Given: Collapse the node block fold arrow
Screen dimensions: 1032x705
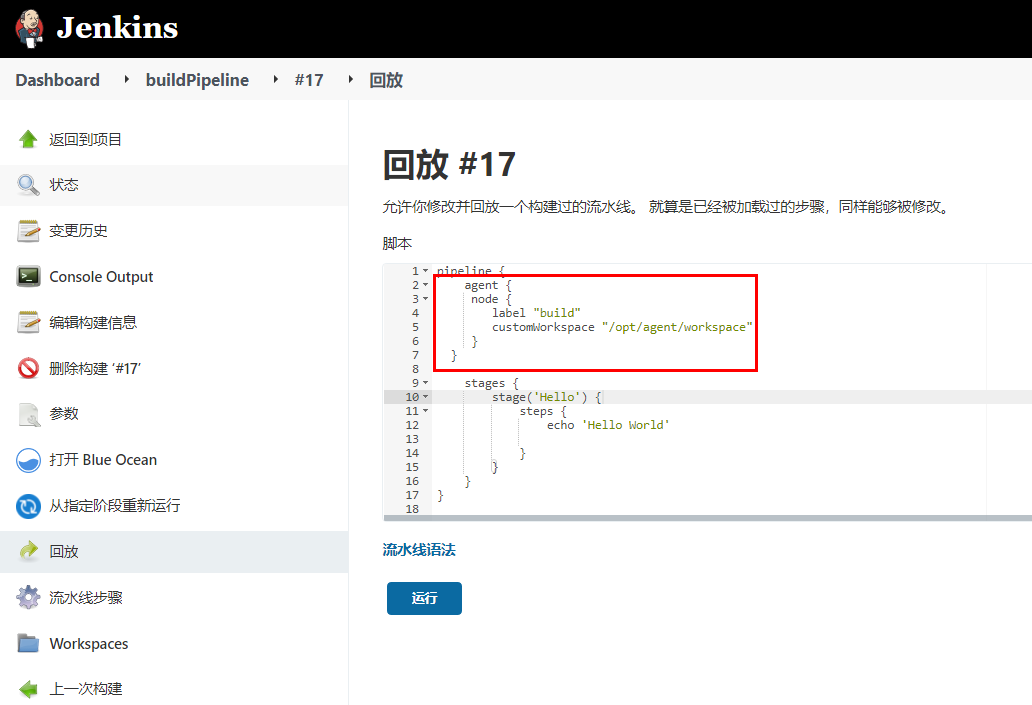Looking at the screenshot, I should coord(427,298).
